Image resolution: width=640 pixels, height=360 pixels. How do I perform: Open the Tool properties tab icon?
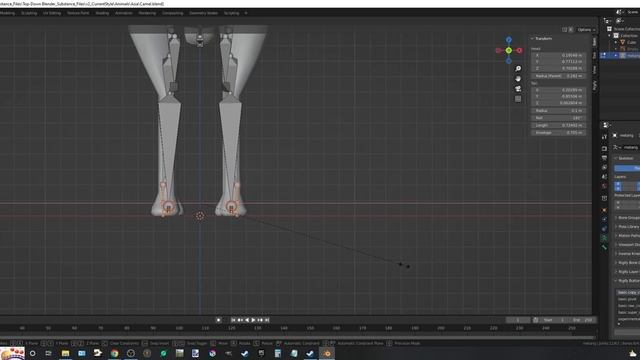pos(604,137)
